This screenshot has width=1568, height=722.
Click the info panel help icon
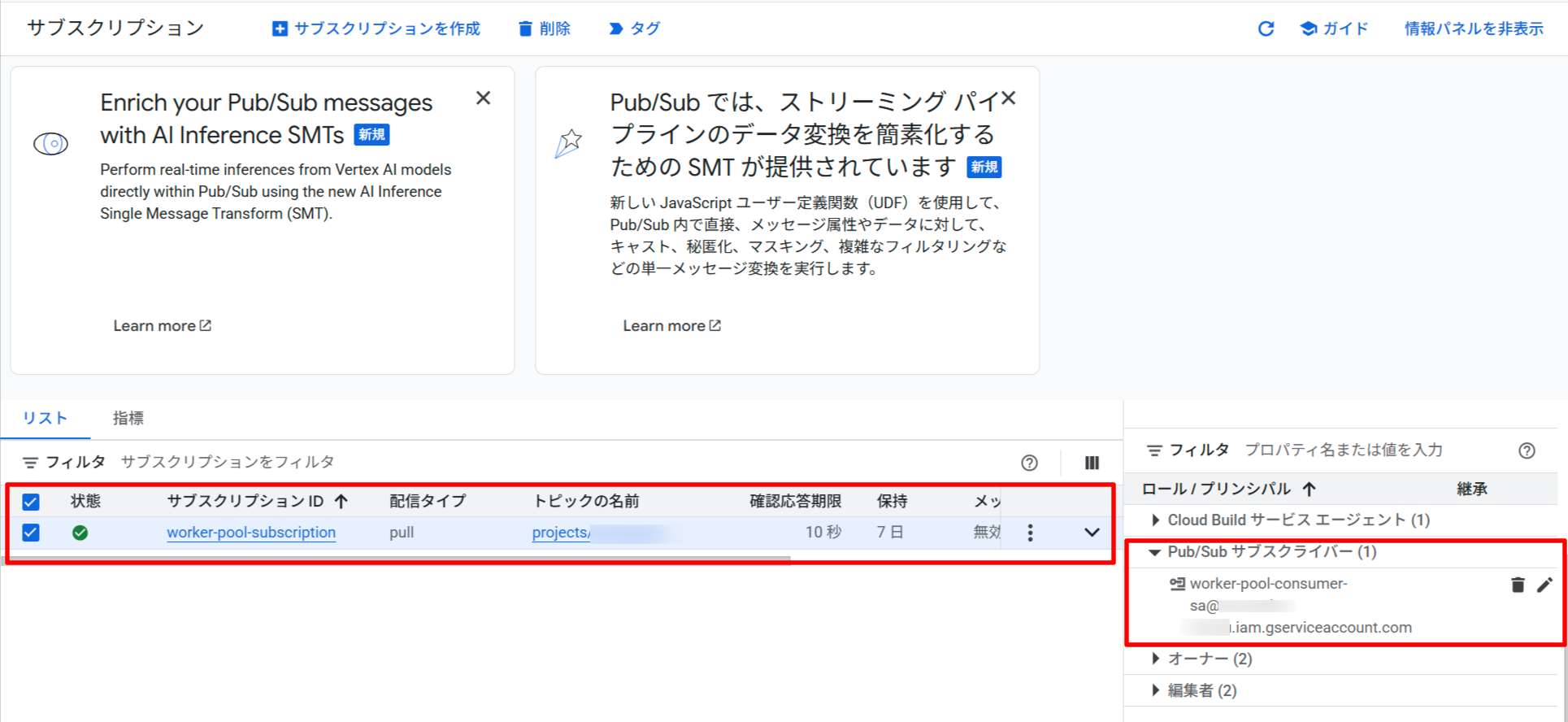click(x=1527, y=450)
